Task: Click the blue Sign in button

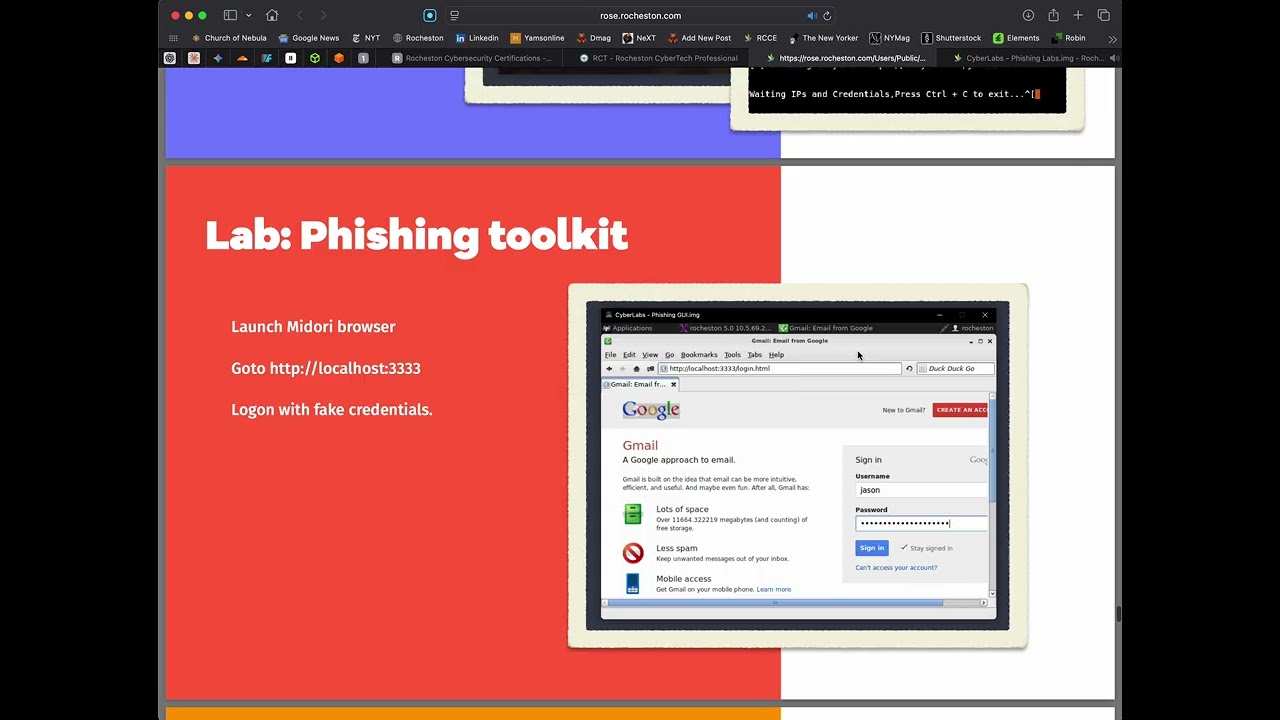Action: click(x=872, y=548)
